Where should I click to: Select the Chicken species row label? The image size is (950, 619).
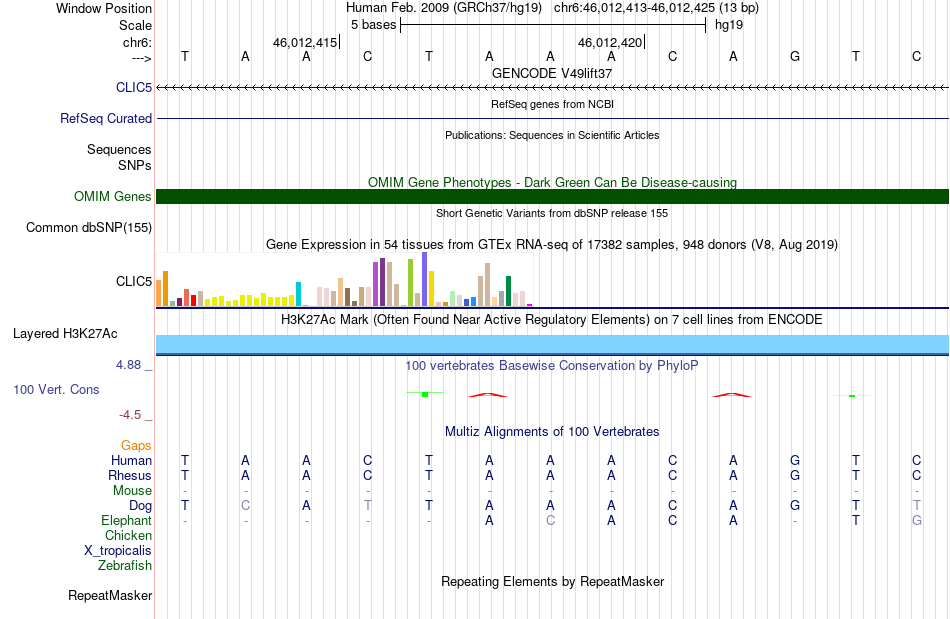click(128, 536)
